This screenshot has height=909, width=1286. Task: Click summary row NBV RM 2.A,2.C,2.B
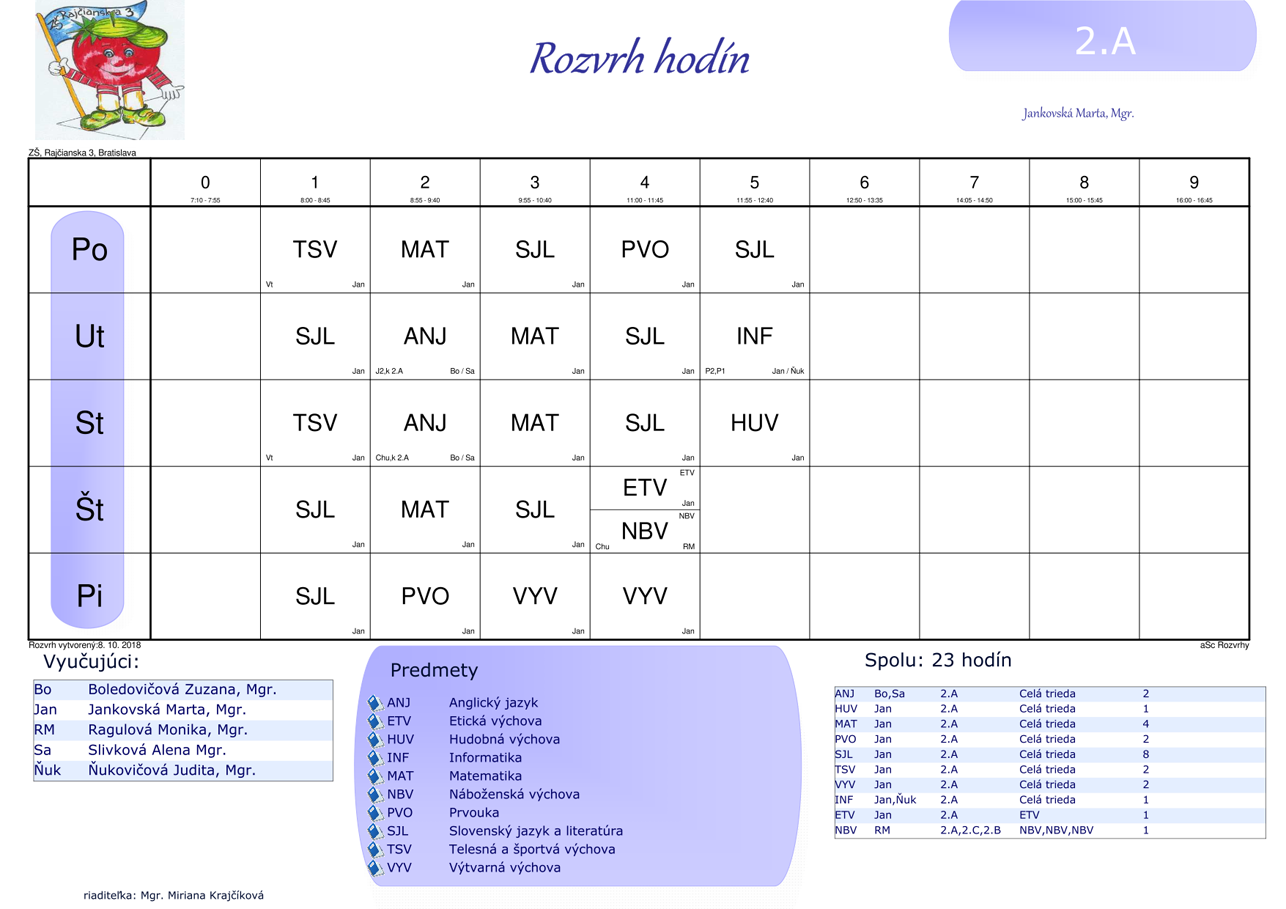point(1050,830)
